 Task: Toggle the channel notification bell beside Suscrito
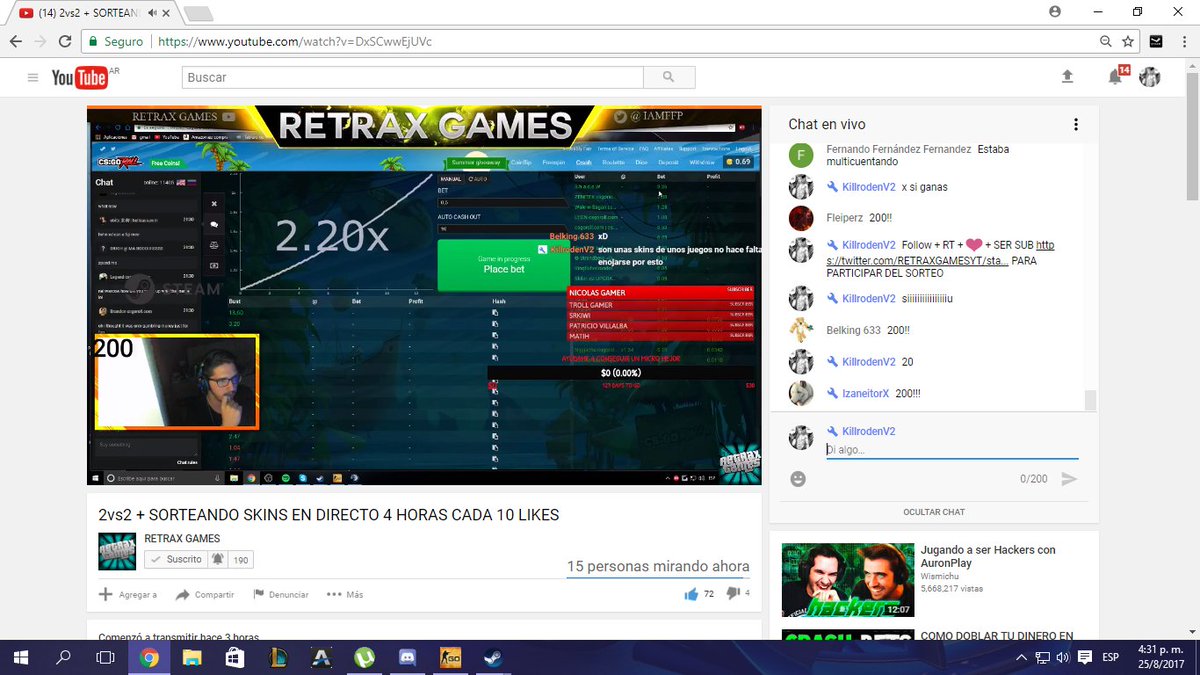point(217,560)
